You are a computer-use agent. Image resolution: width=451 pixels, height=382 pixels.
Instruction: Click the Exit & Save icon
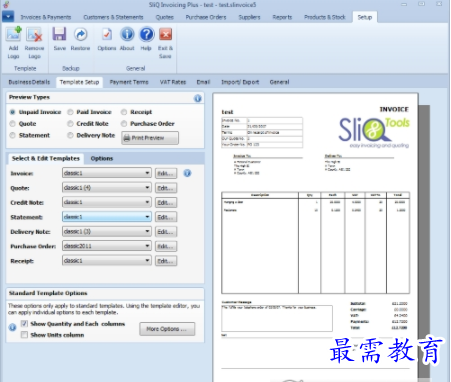[165, 34]
